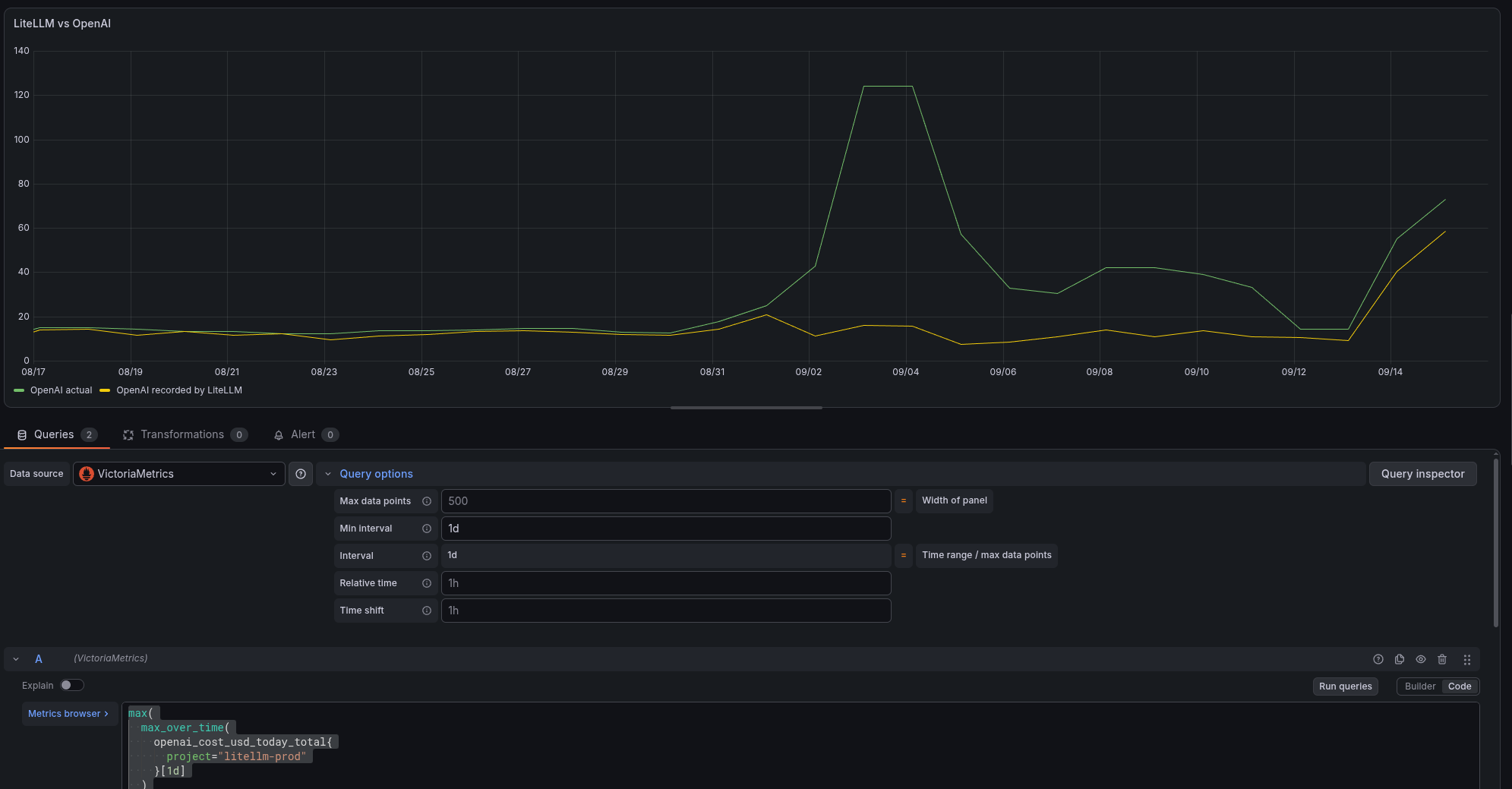Click the query editor vertical scrollbar
The image size is (1512, 789).
point(1495,543)
